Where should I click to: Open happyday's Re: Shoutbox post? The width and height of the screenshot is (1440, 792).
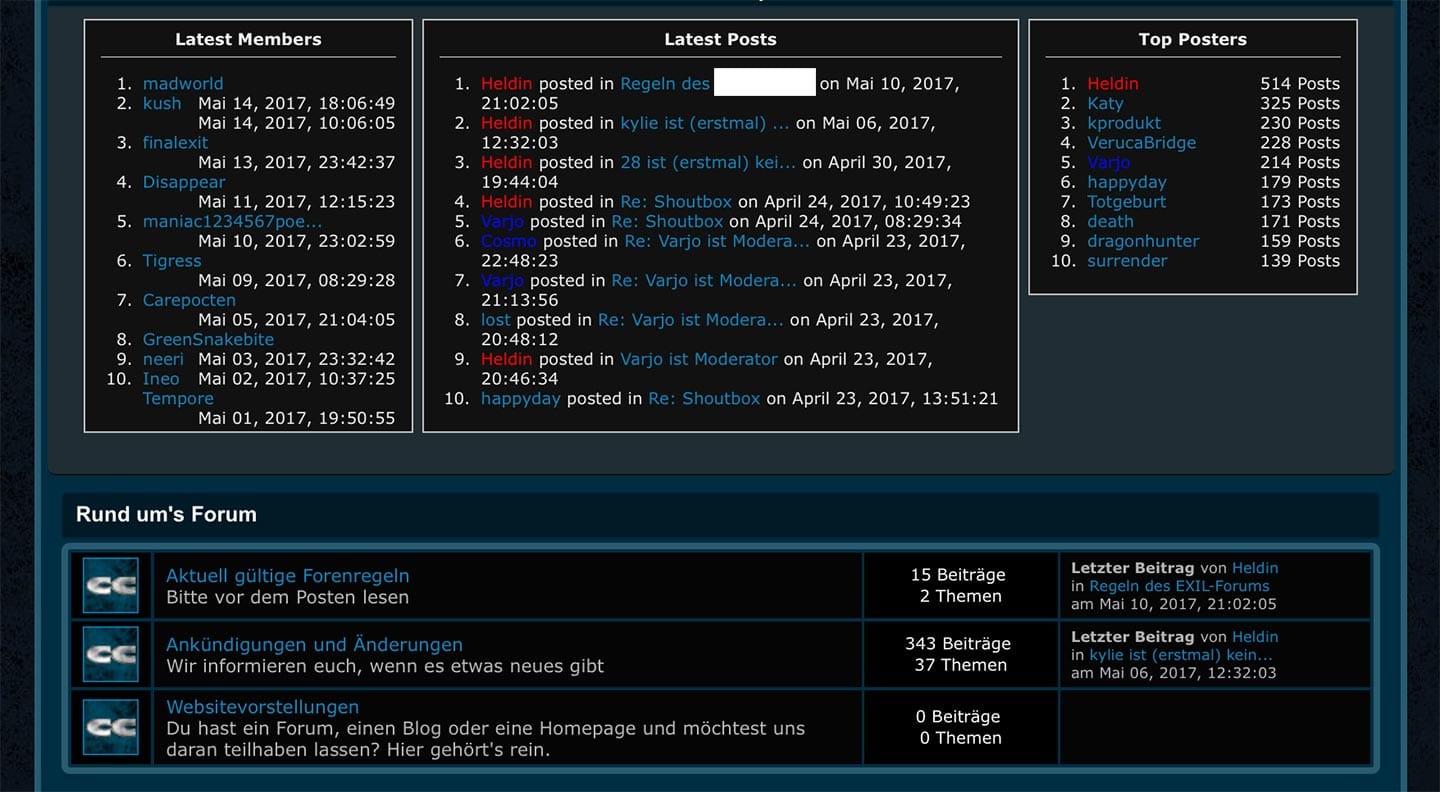tap(704, 398)
